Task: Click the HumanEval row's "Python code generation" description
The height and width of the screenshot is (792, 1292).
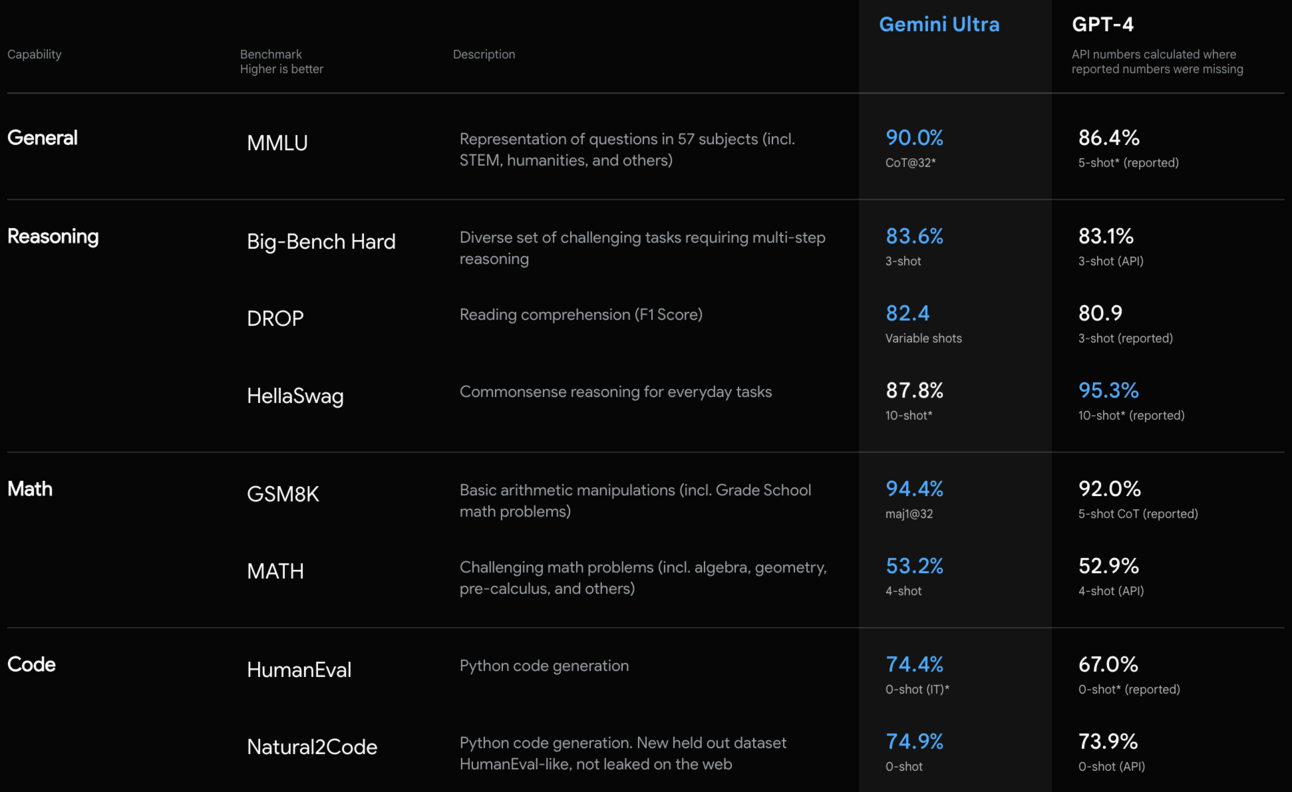Action: point(544,666)
